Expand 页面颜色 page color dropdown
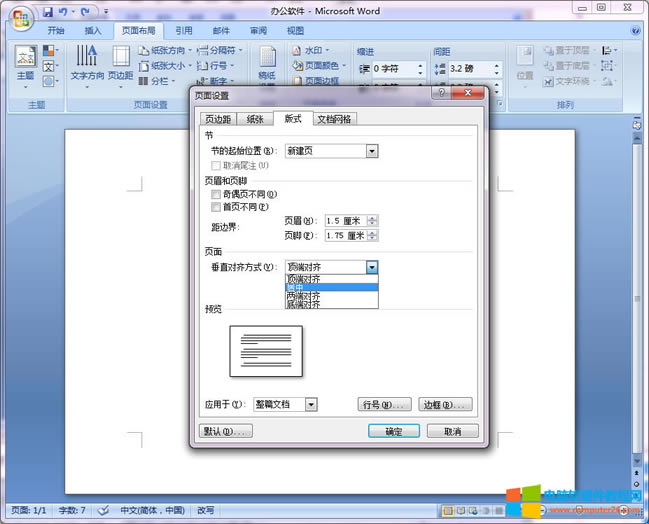Viewport: 649px width, 524px height. (344, 66)
